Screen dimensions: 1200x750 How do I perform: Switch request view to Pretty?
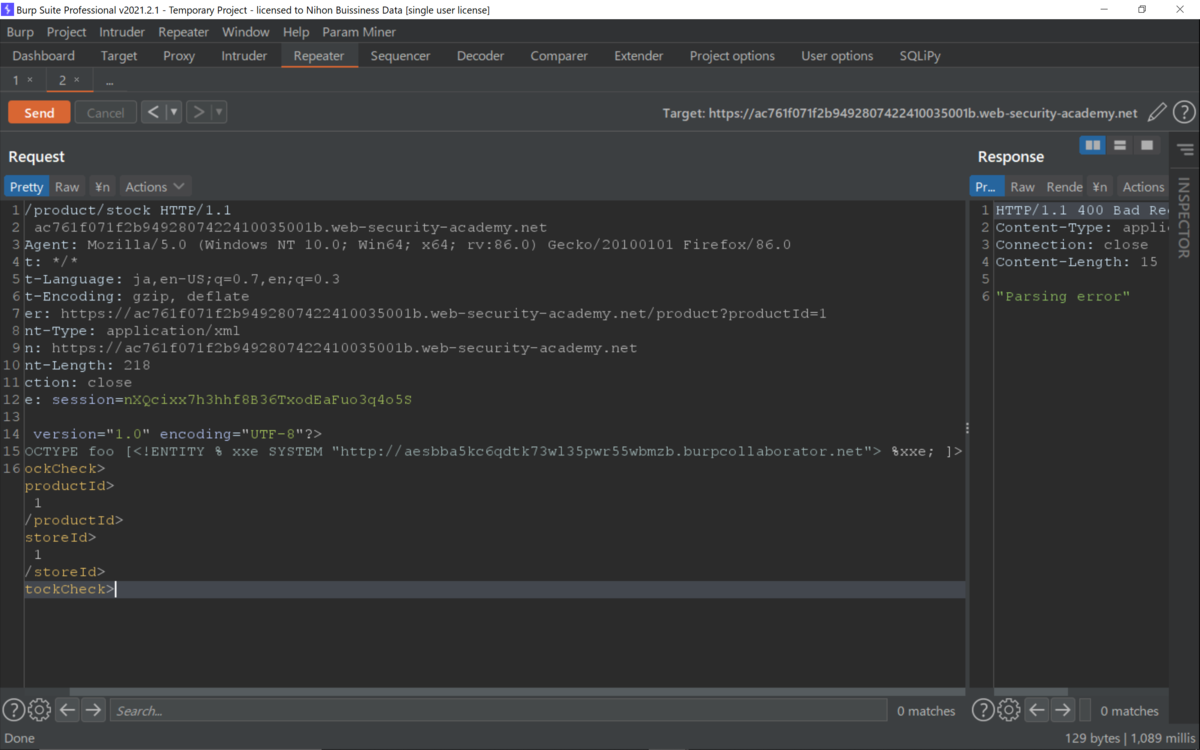pos(27,187)
